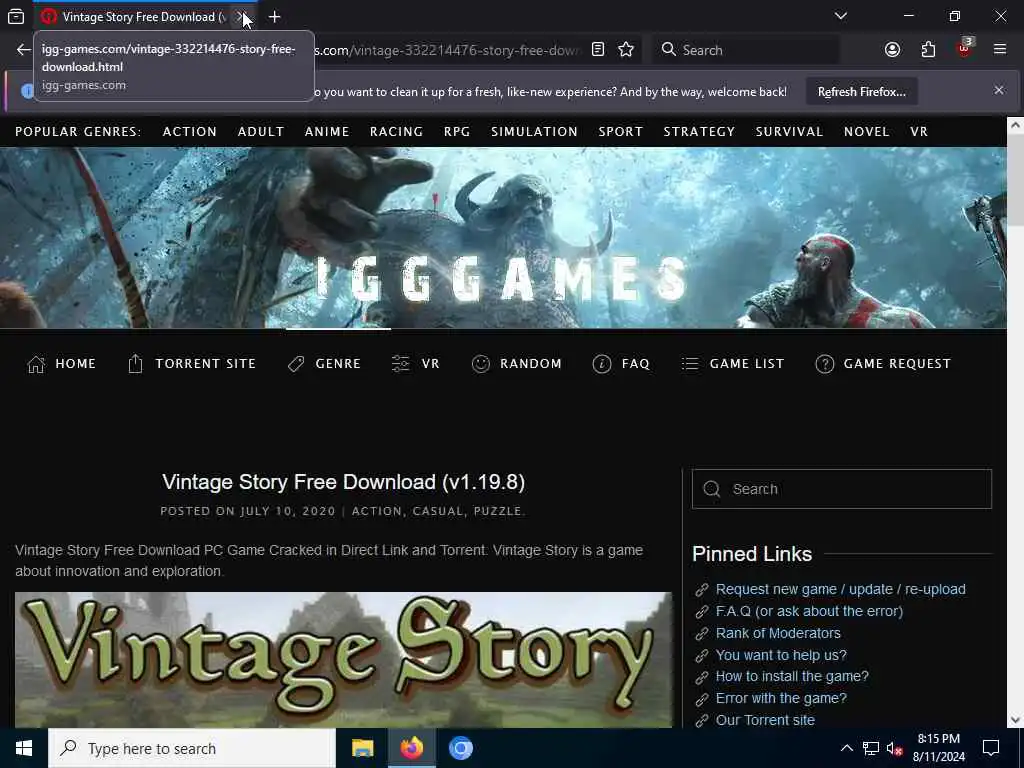The image size is (1024, 768).
Task: Open the GAME LIST navigation link
Action: point(746,364)
